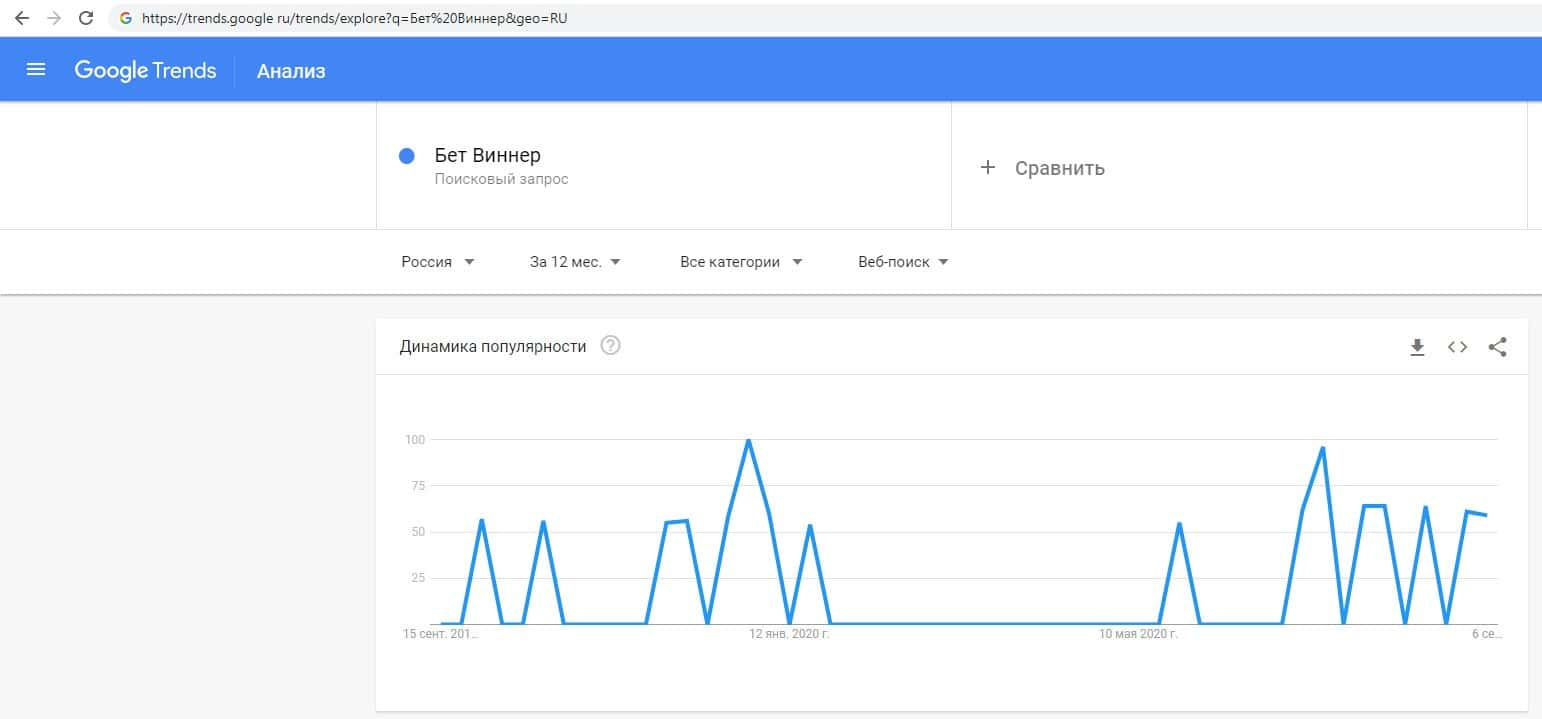Add a comparison with Сравнить
The image size is (1542, 719).
1045,168
